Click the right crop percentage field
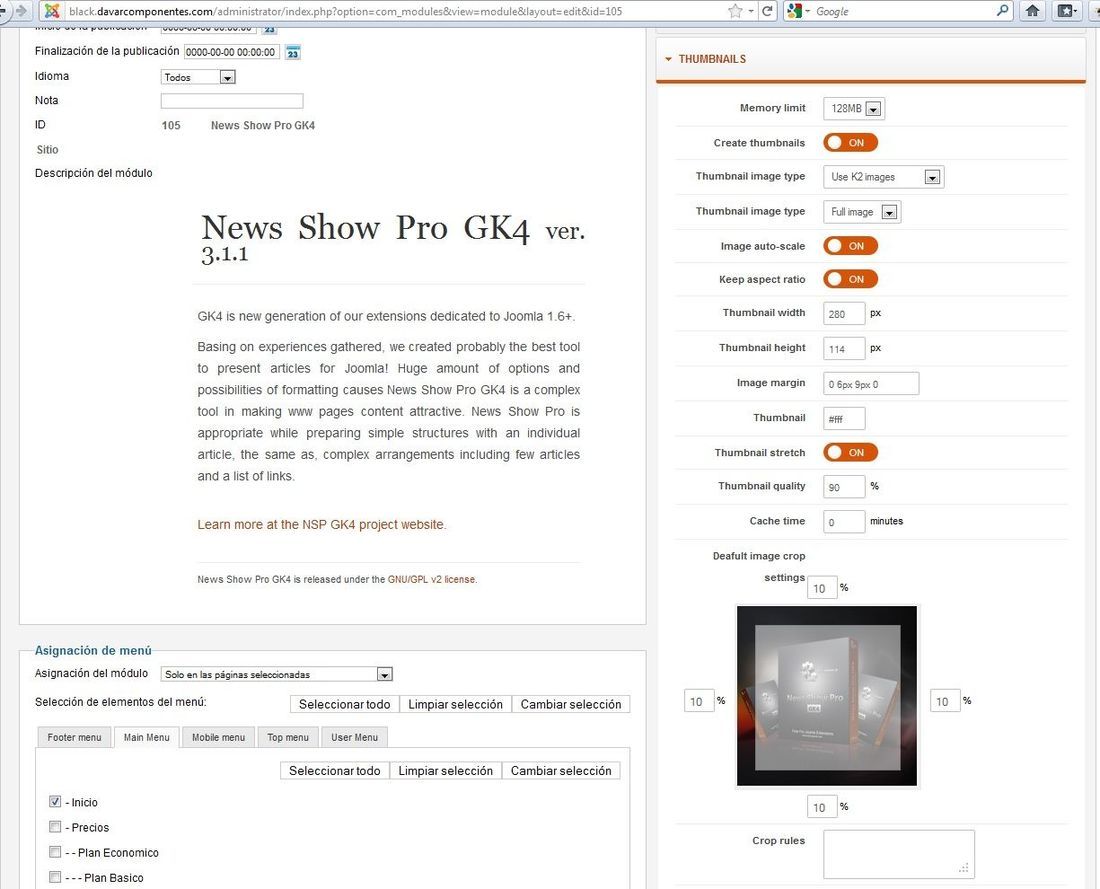This screenshot has width=1100, height=889. 945,701
